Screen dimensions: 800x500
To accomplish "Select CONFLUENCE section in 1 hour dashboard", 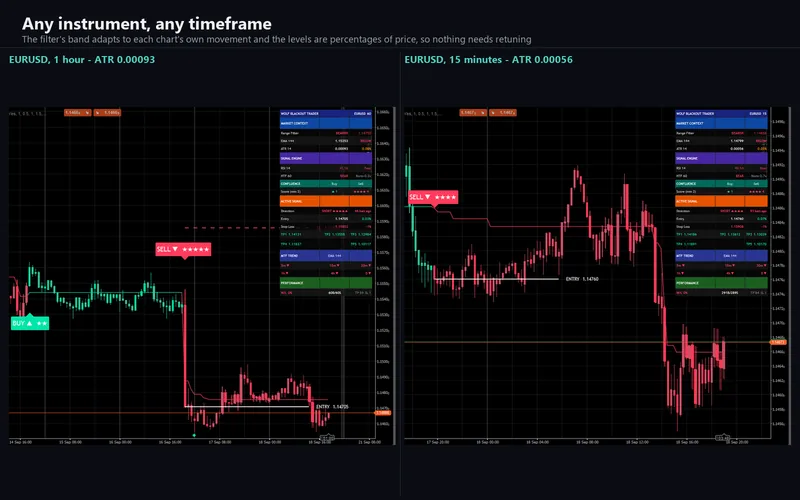I will click(x=326, y=184).
